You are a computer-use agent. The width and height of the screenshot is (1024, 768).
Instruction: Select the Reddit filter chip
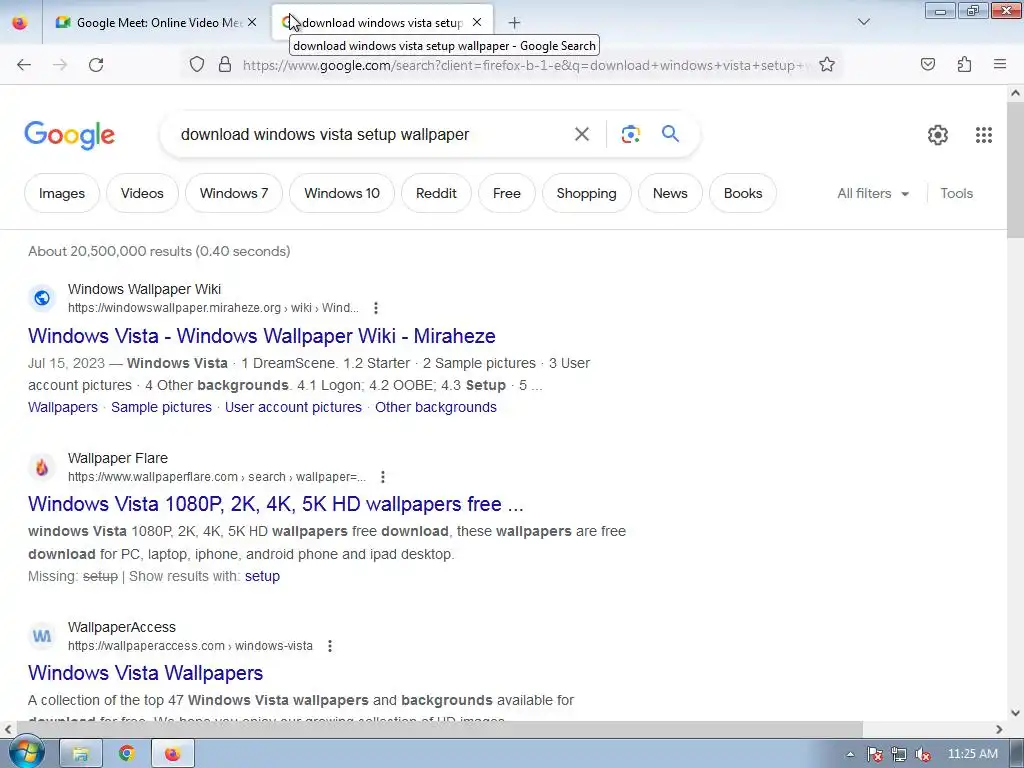pos(436,193)
